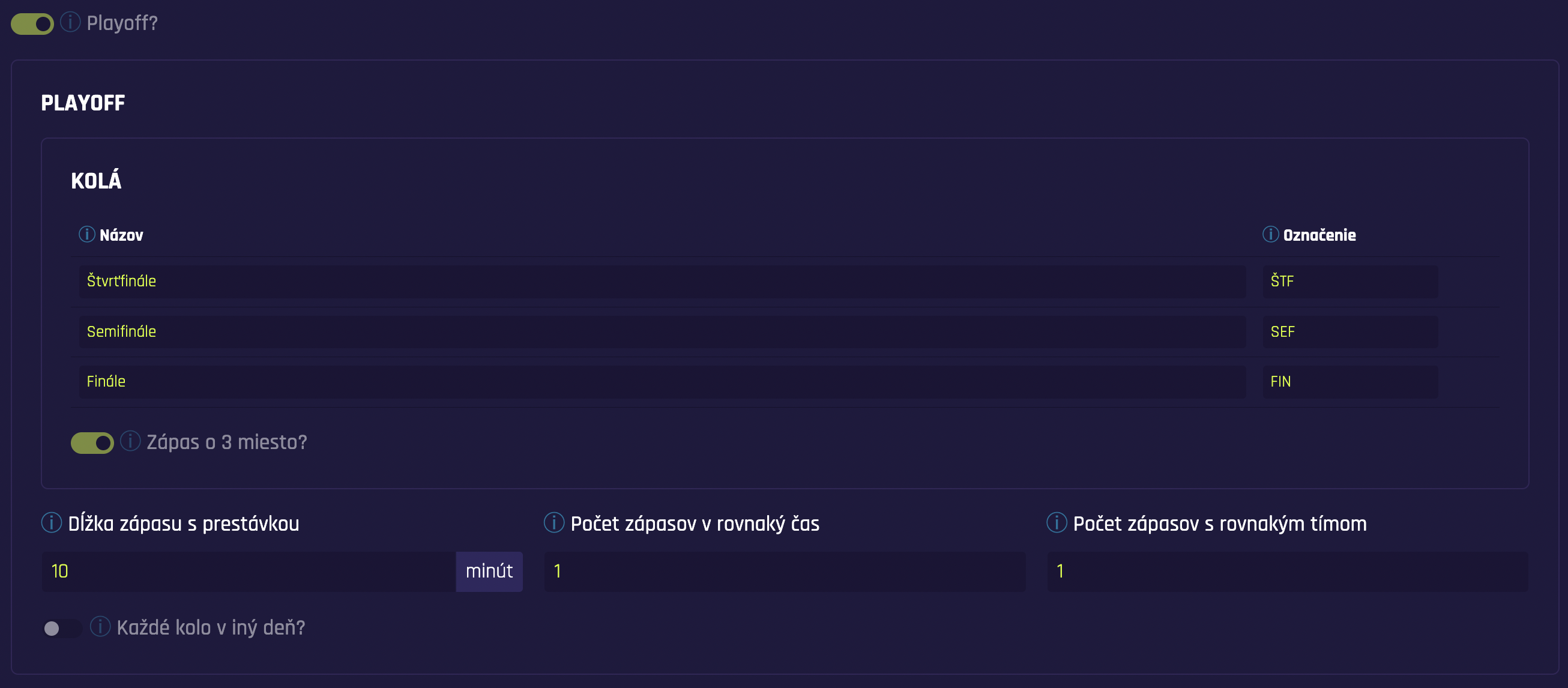1568x688 pixels.
Task: Click info icon next to Playoff? label
Action: 70,23
